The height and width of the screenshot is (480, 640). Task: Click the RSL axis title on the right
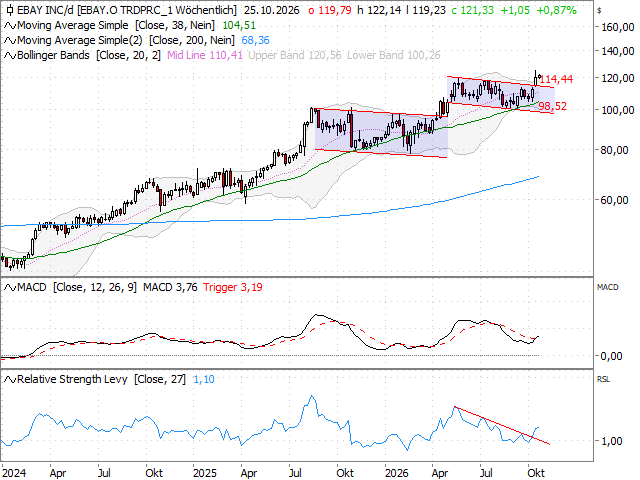coord(603,379)
